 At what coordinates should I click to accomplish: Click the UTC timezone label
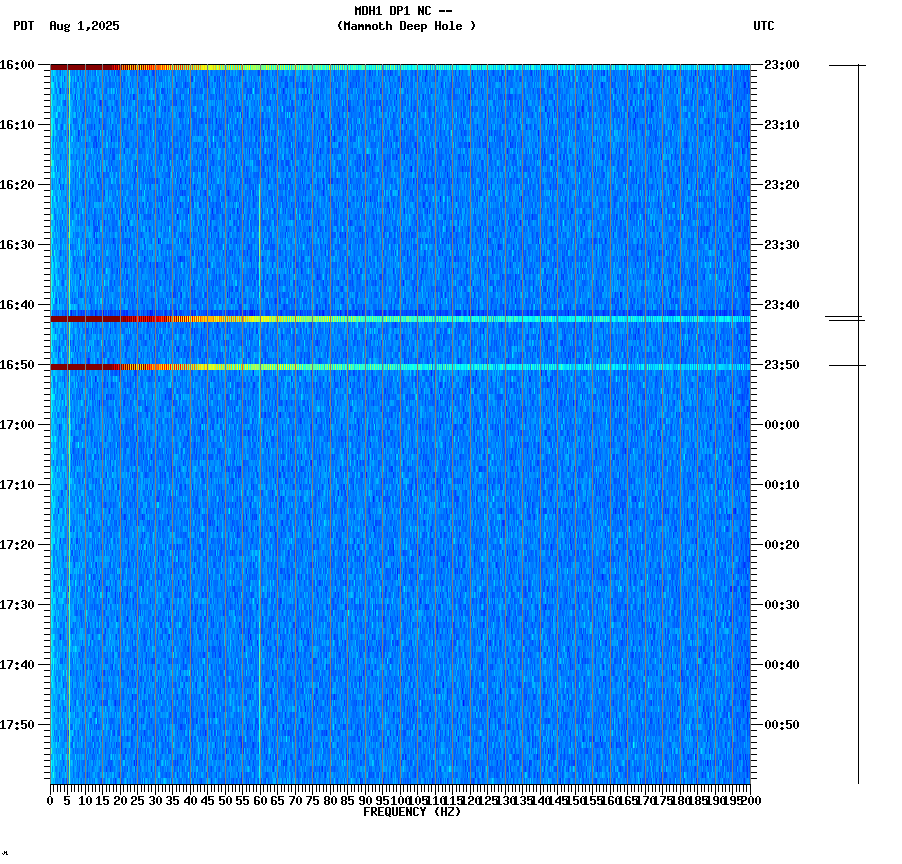(x=765, y=27)
